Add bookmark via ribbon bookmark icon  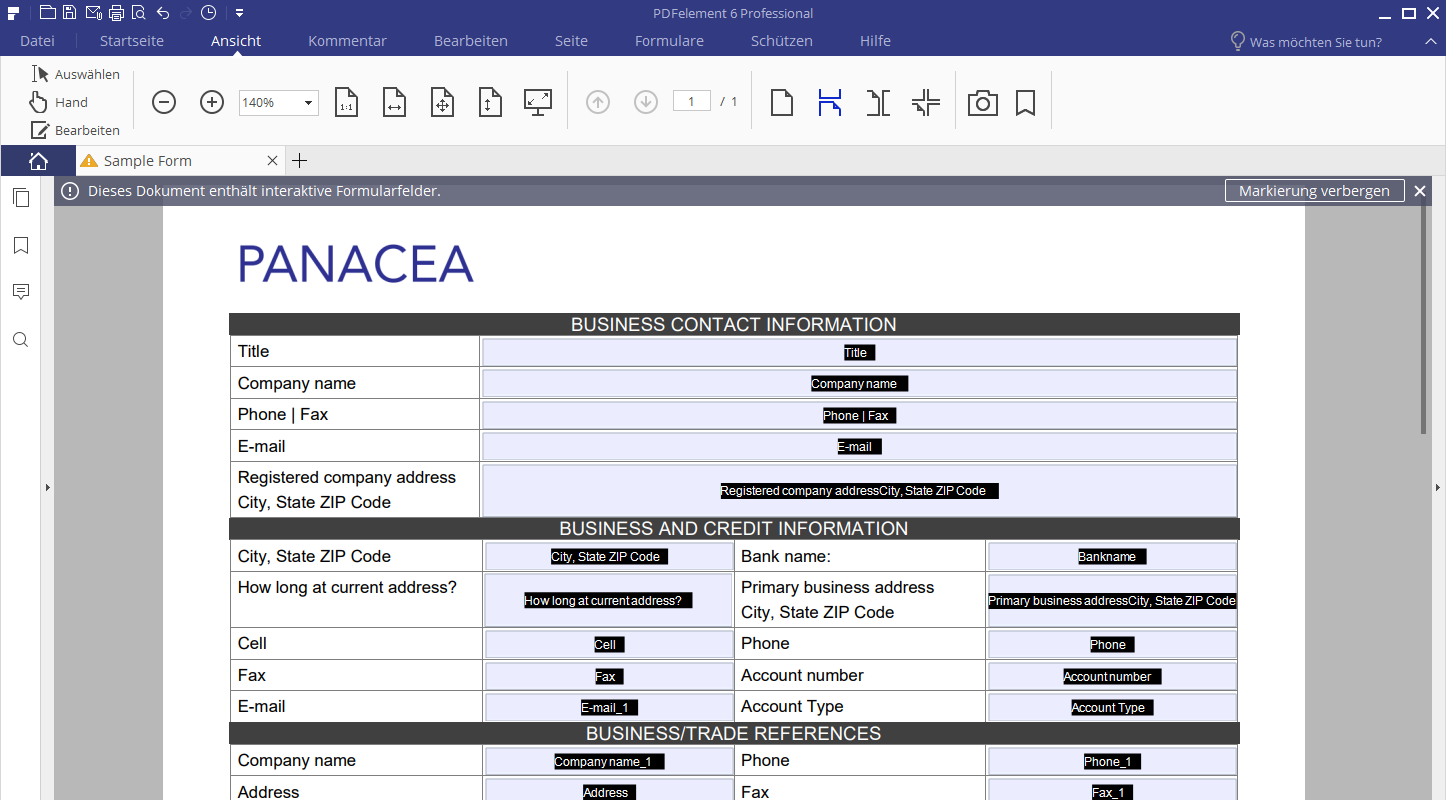tap(1025, 102)
